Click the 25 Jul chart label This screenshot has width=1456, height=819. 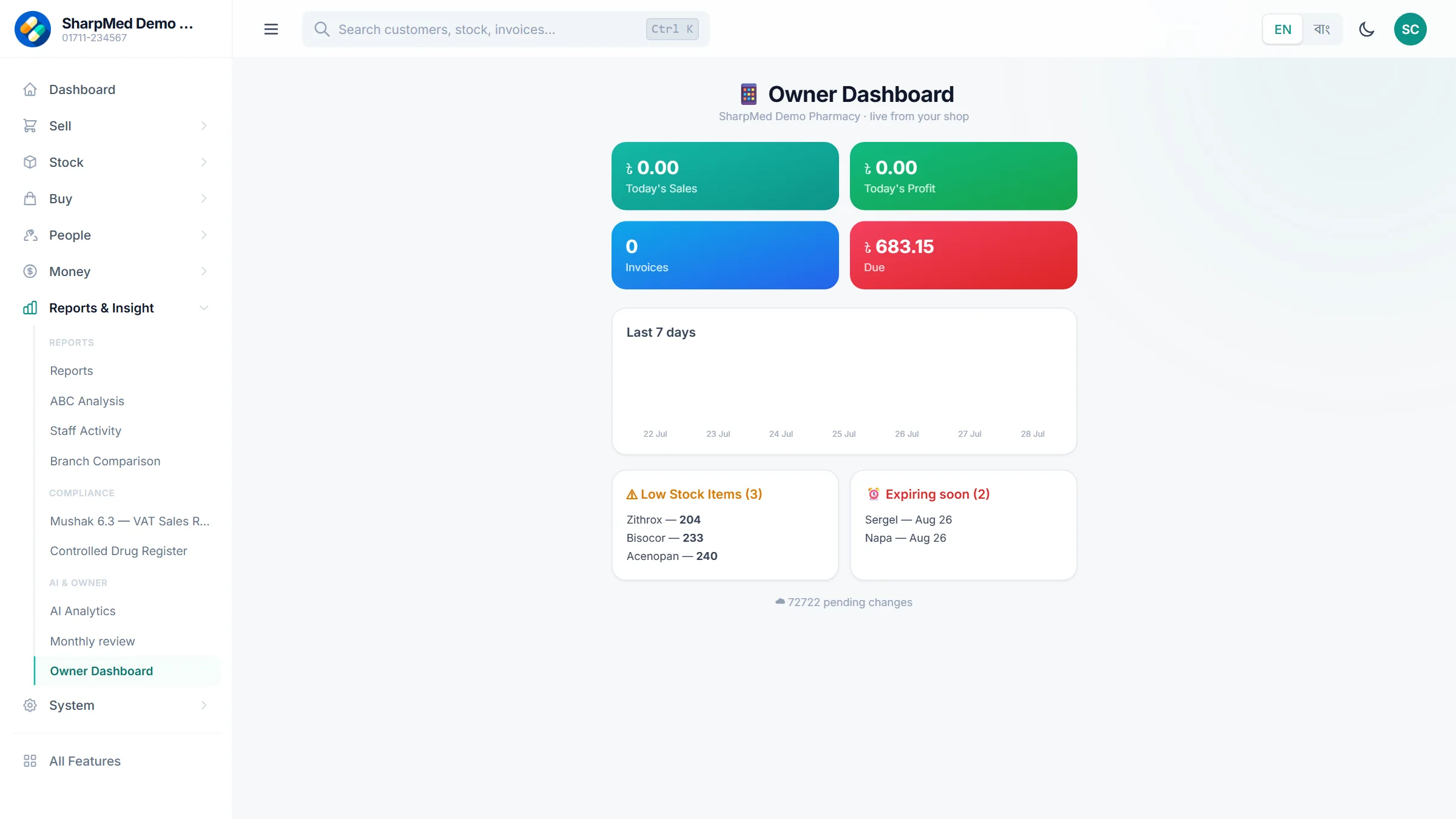844,434
